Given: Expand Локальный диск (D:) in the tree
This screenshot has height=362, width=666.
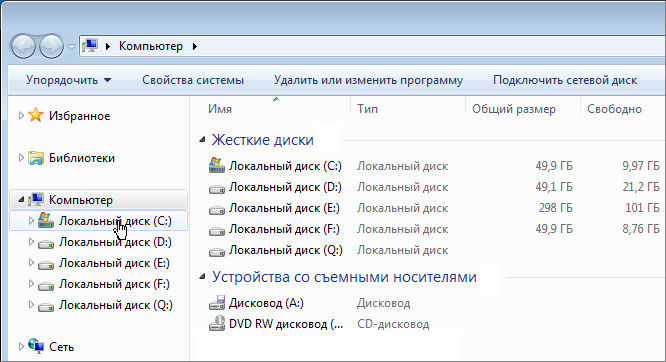Looking at the screenshot, I should [x=31, y=242].
